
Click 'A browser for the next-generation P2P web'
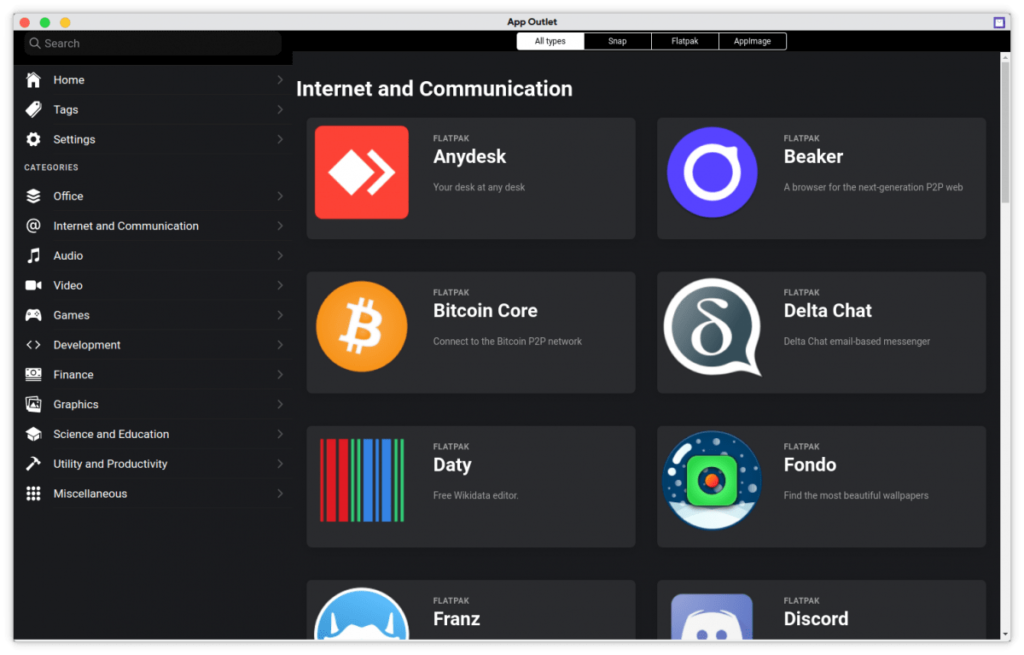(873, 187)
